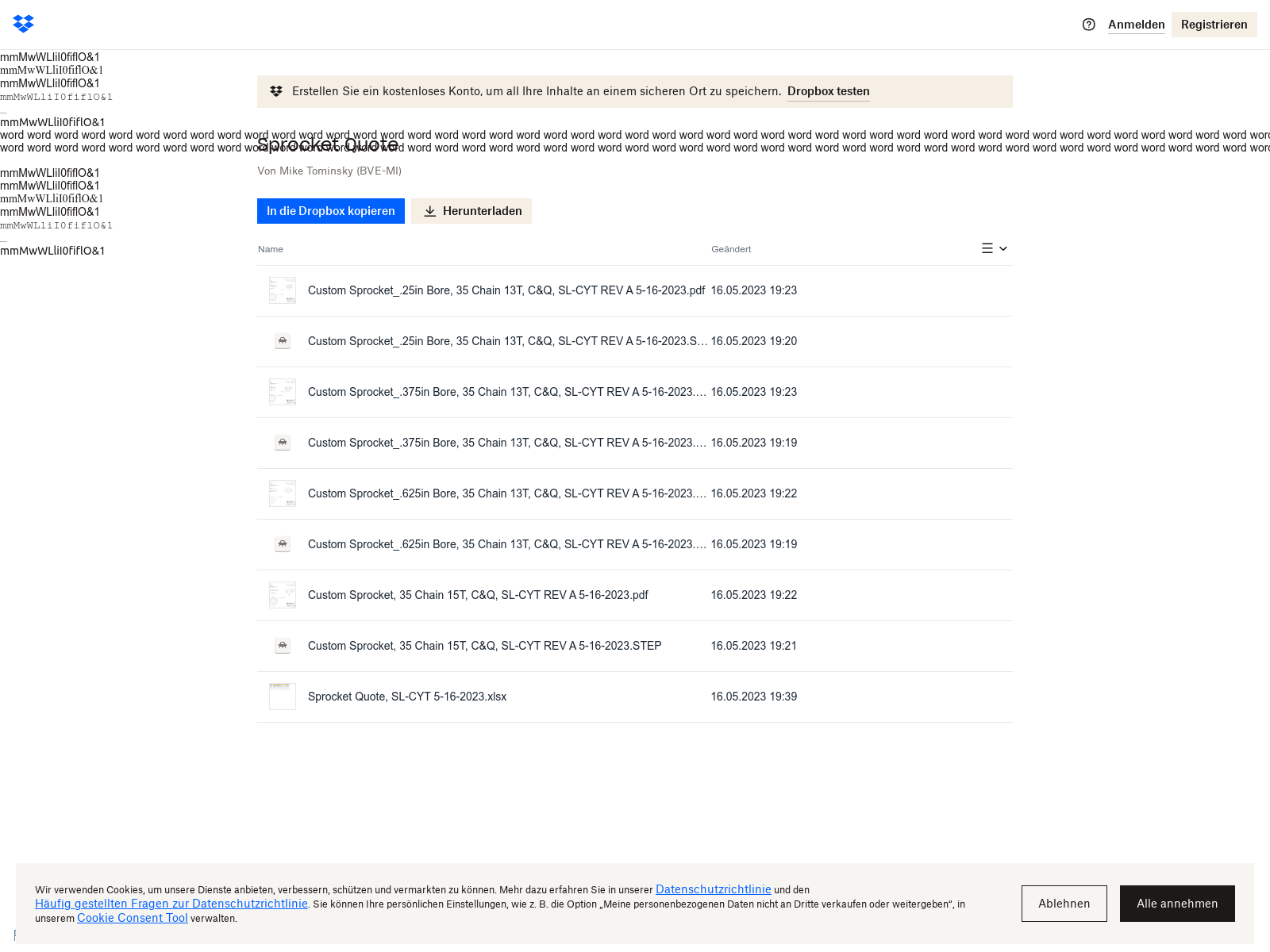Viewport: 1270px width, 952px height.
Task: Click icon of .375in Bore file 19:19
Action: pyautogui.click(x=283, y=443)
